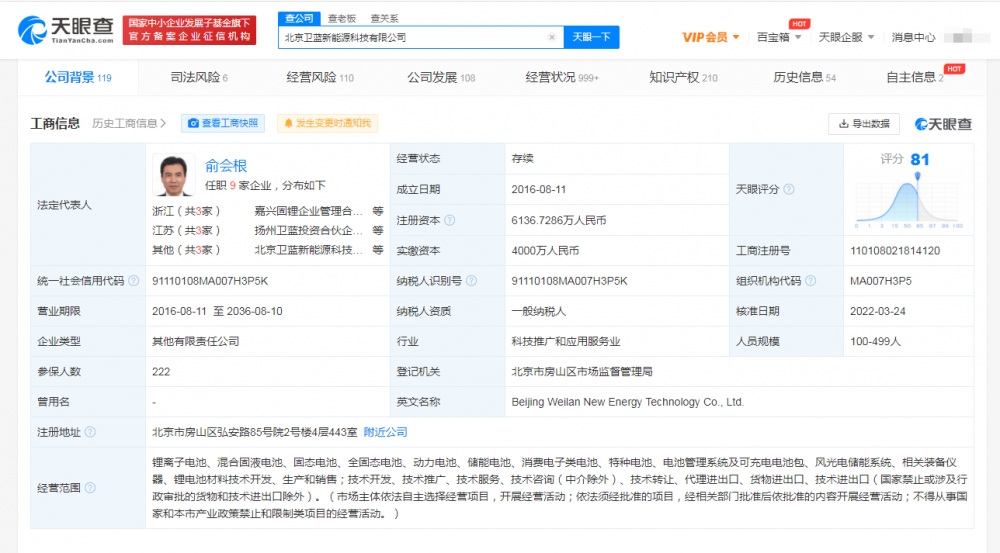Click 查看工商快照 button
The width and height of the screenshot is (1000, 553).
[x=223, y=123]
